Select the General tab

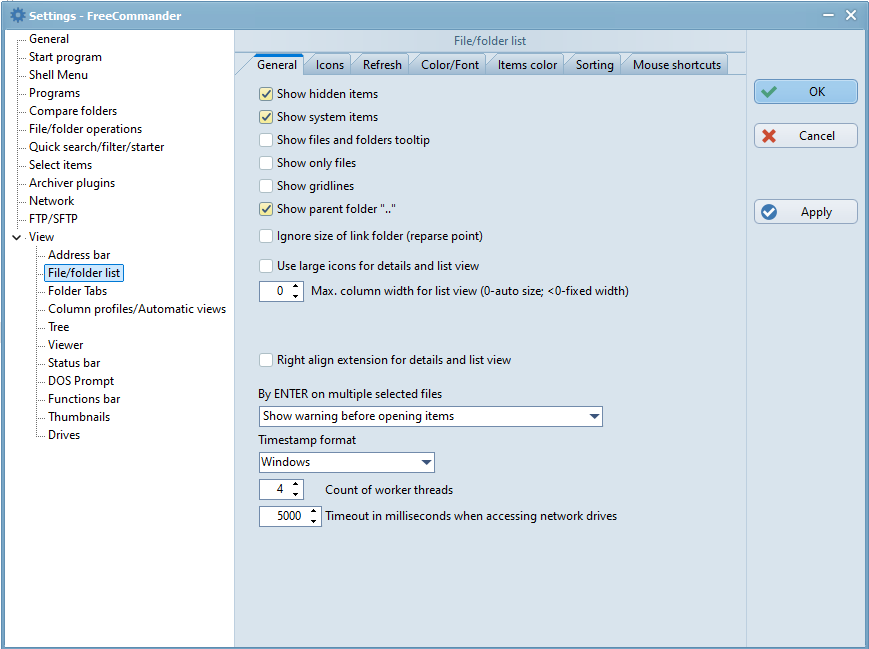coord(277,65)
